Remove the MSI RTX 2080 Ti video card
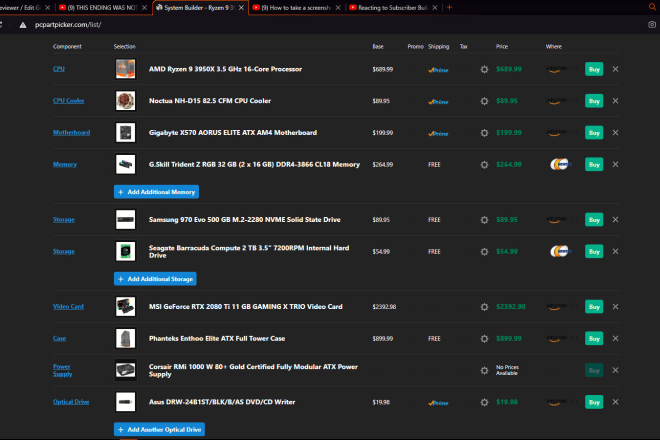This screenshot has height=440, width=660. tap(615, 307)
